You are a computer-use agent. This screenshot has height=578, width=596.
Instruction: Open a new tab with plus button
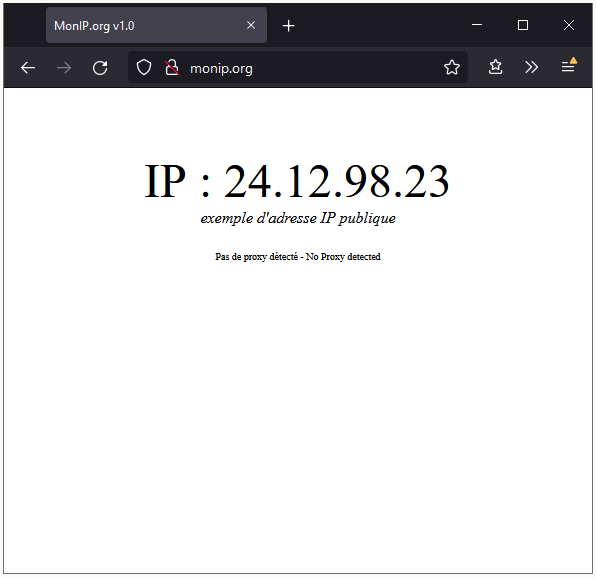coord(288,26)
